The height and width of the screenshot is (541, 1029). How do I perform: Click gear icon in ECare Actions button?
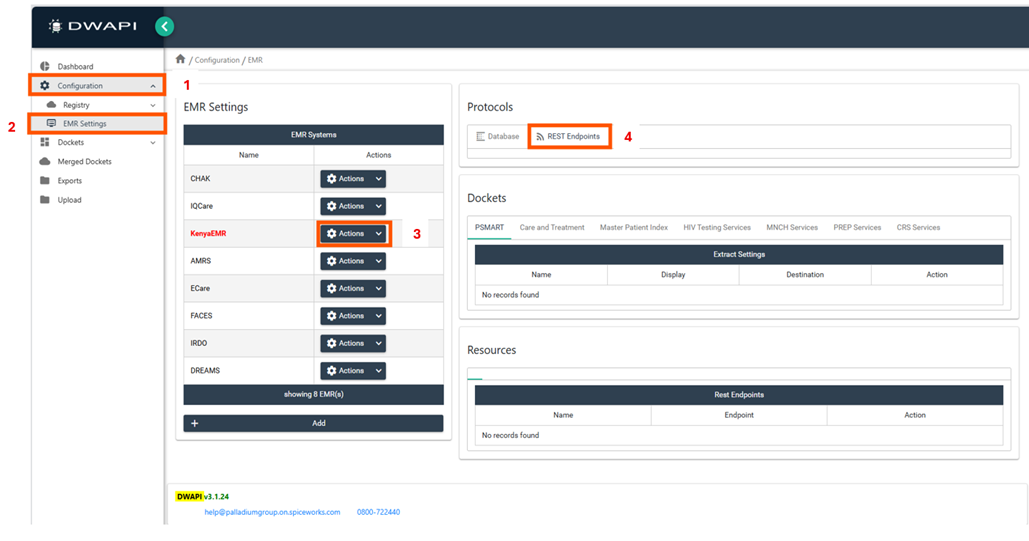tap(331, 288)
